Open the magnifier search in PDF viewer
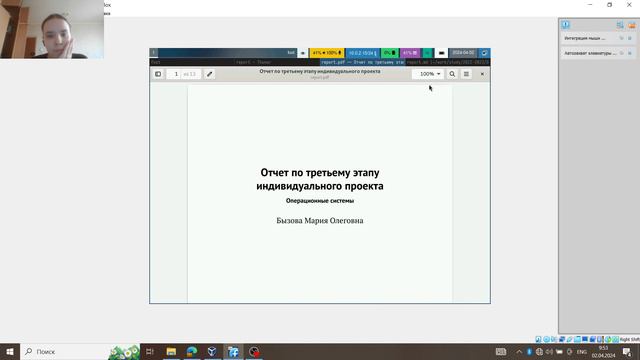 point(452,74)
